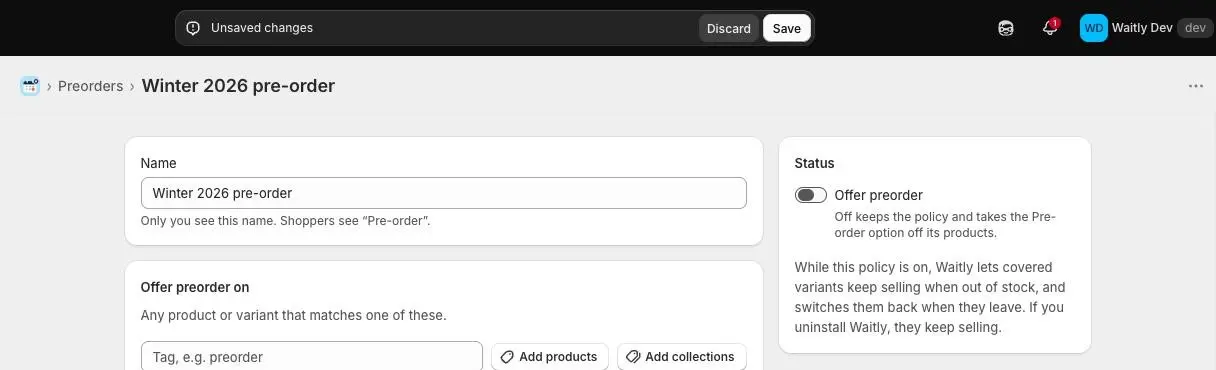The width and height of the screenshot is (1216, 370).
Task: Click the Winter 2026 pre-order page title
Action: pyautogui.click(x=238, y=86)
